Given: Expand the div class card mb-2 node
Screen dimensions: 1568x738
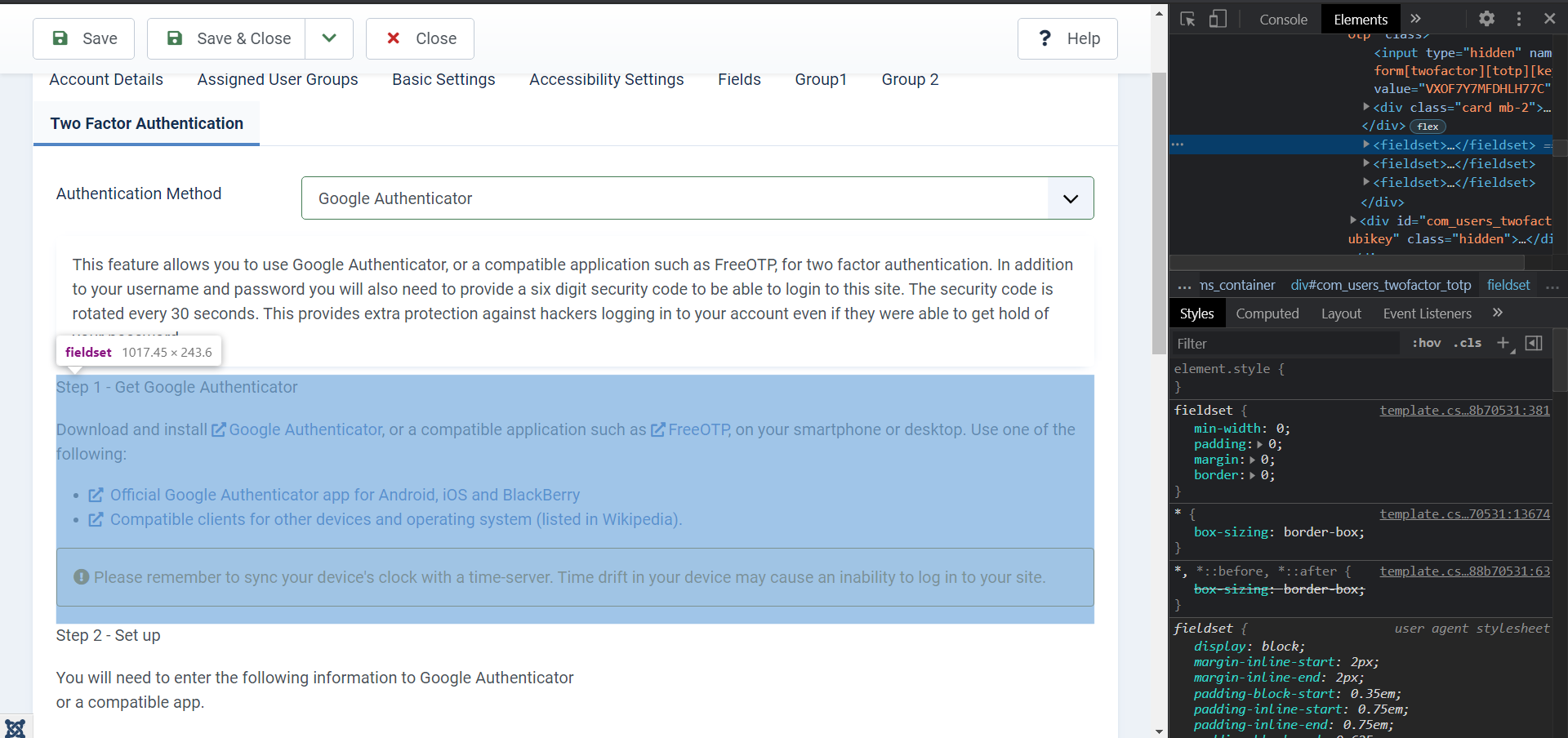Looking at the screenshot, I should [x=1366, y=107].
